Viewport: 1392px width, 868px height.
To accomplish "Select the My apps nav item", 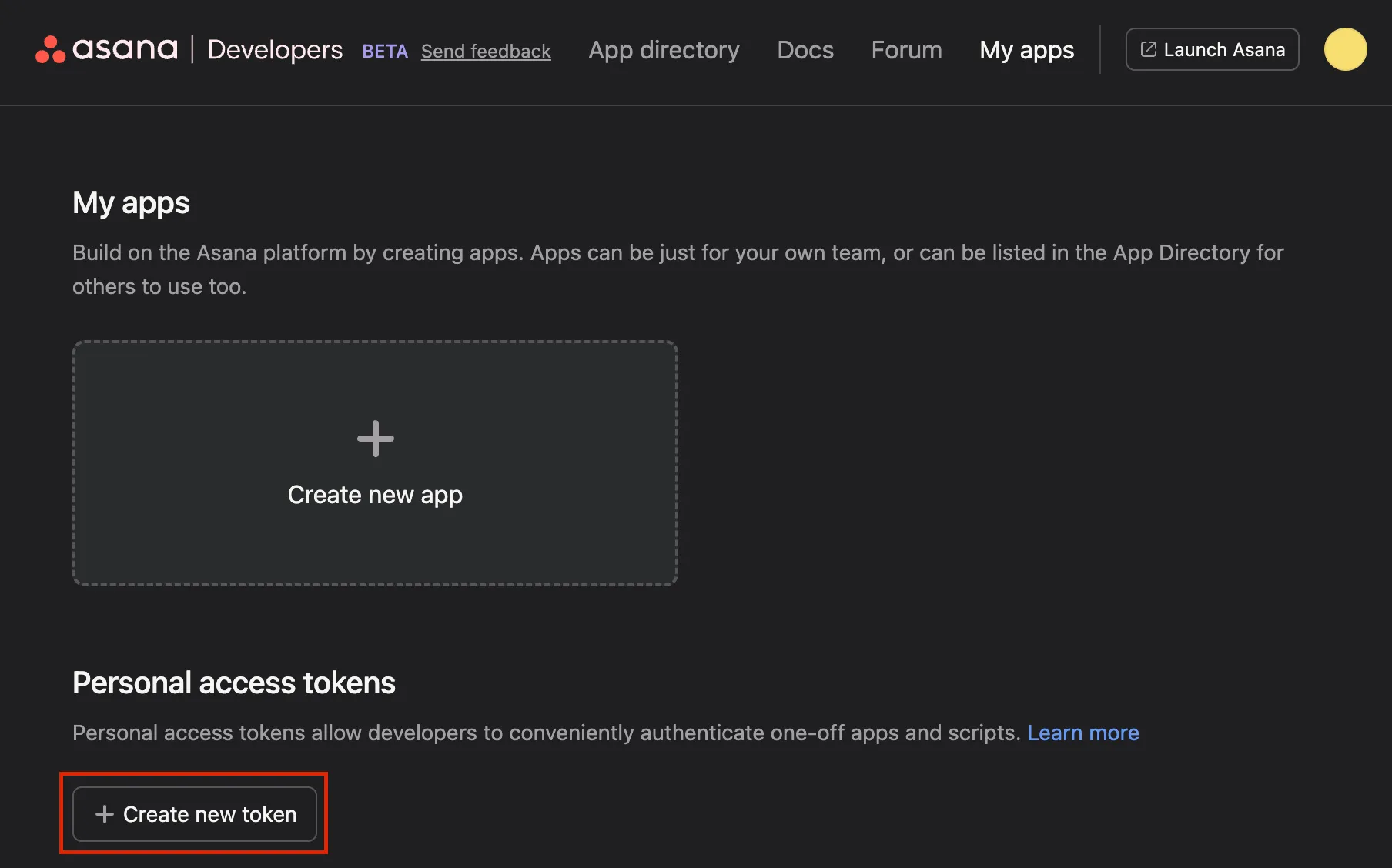I will pyautogui.click(x=1026, y=50).
